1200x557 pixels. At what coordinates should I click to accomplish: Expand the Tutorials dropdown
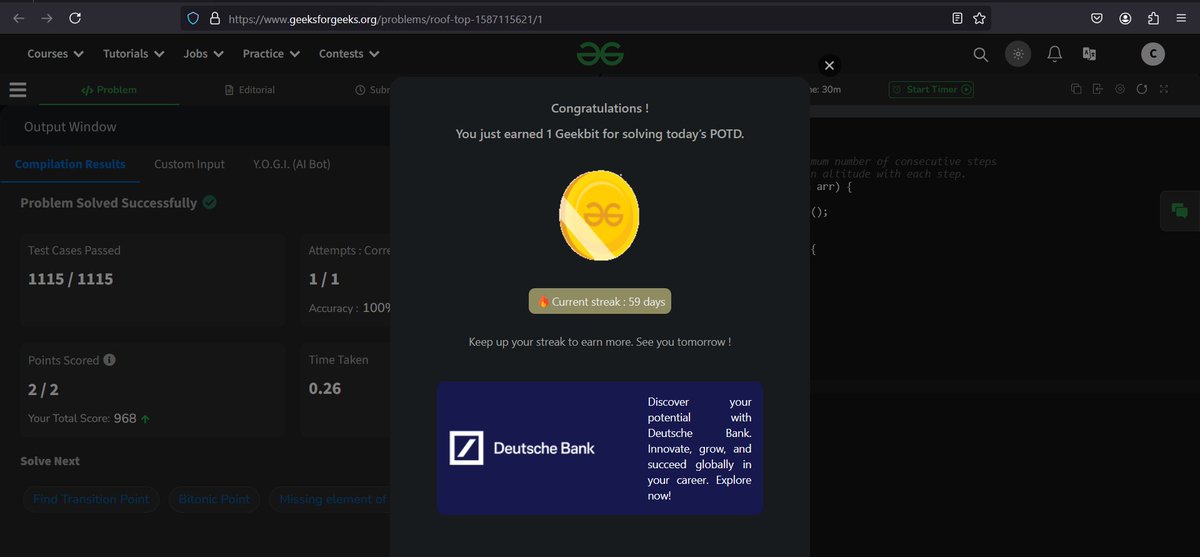132,54
